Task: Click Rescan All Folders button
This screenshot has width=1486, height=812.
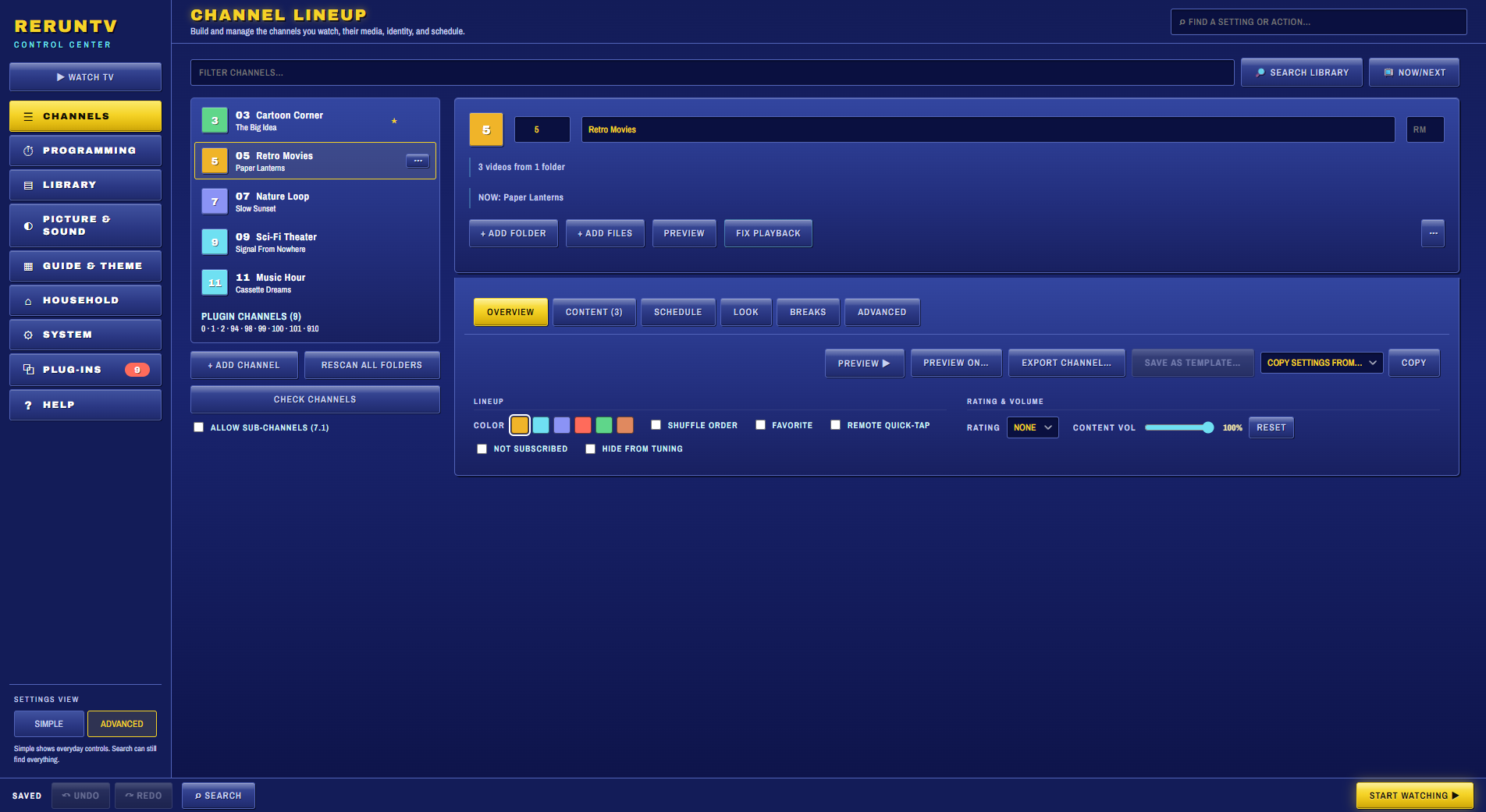Action: [x=371, y=365]
